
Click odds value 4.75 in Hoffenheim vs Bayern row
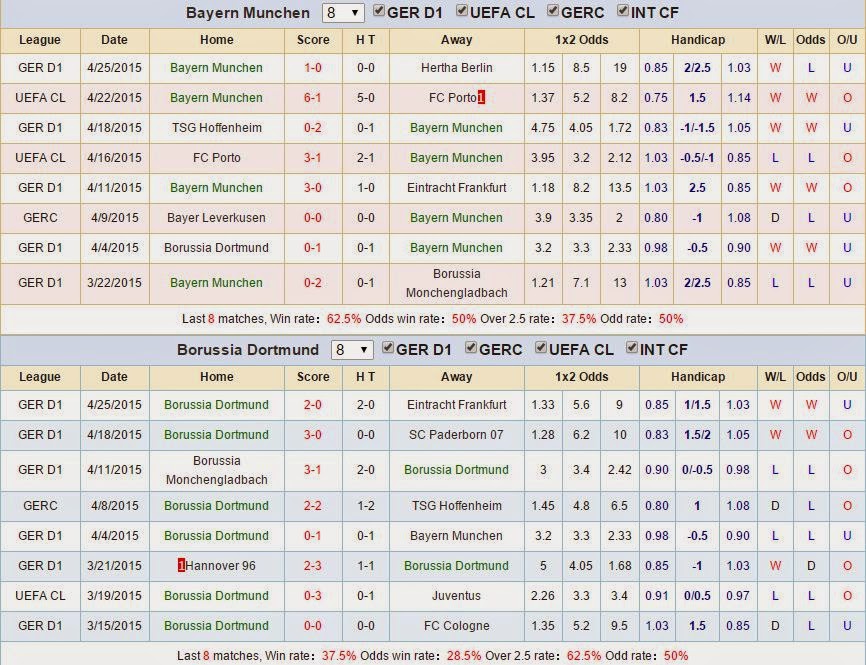[x=542, y=128]
